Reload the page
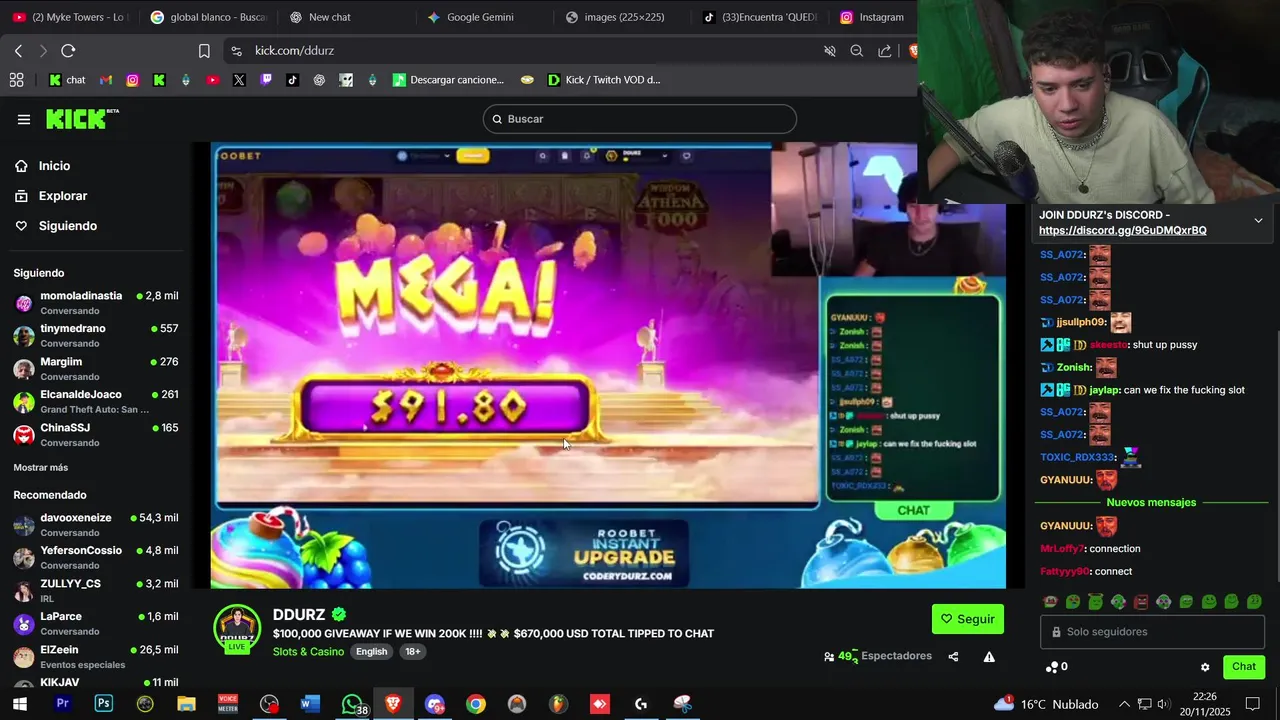Screen dimensions: 1280x720 68,51
